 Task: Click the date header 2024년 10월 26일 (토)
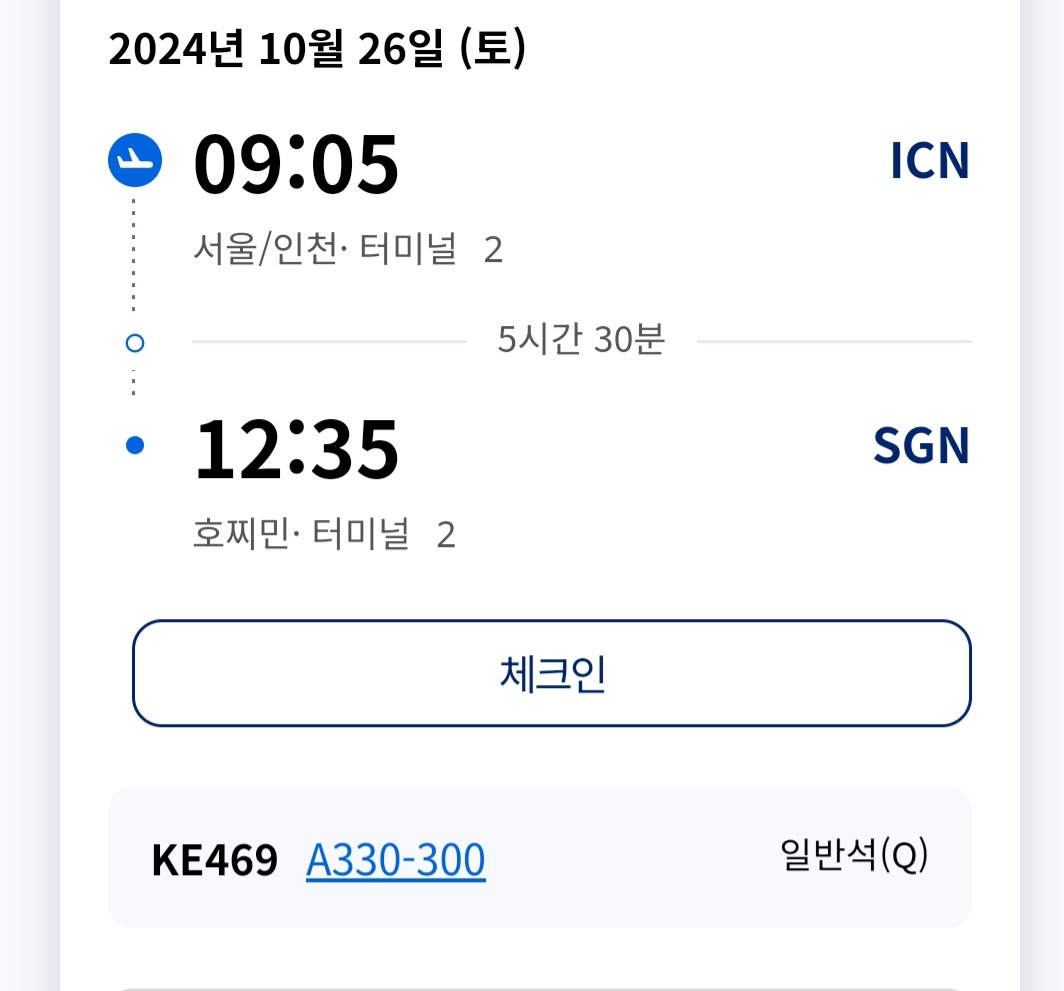pos(317,49)
